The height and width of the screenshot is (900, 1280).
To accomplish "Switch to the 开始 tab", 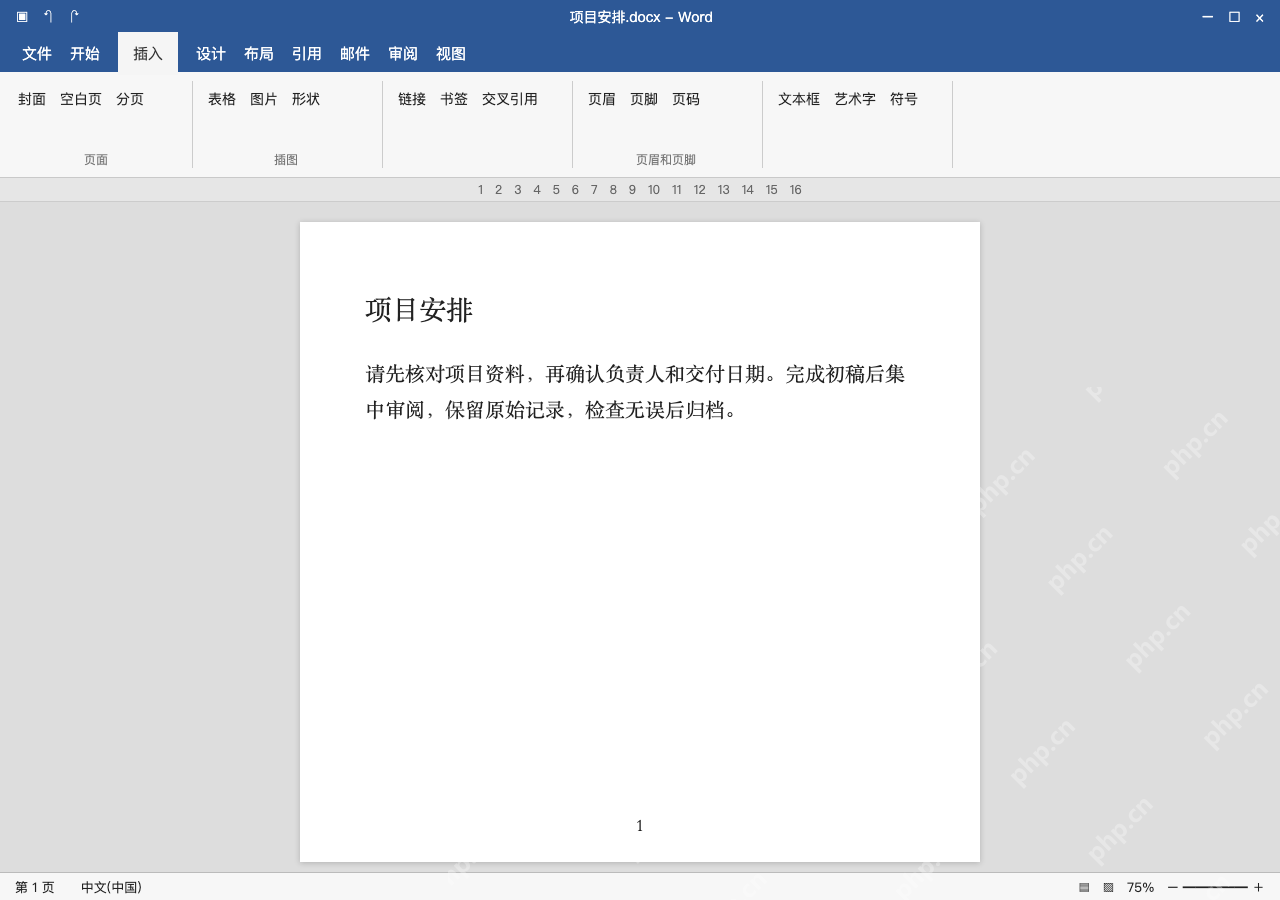I will tap(85, 54).
